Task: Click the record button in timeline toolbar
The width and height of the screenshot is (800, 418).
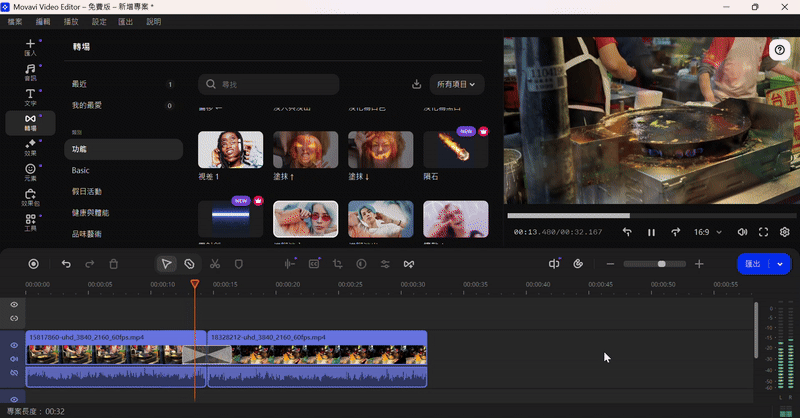Action: [33, 264]
